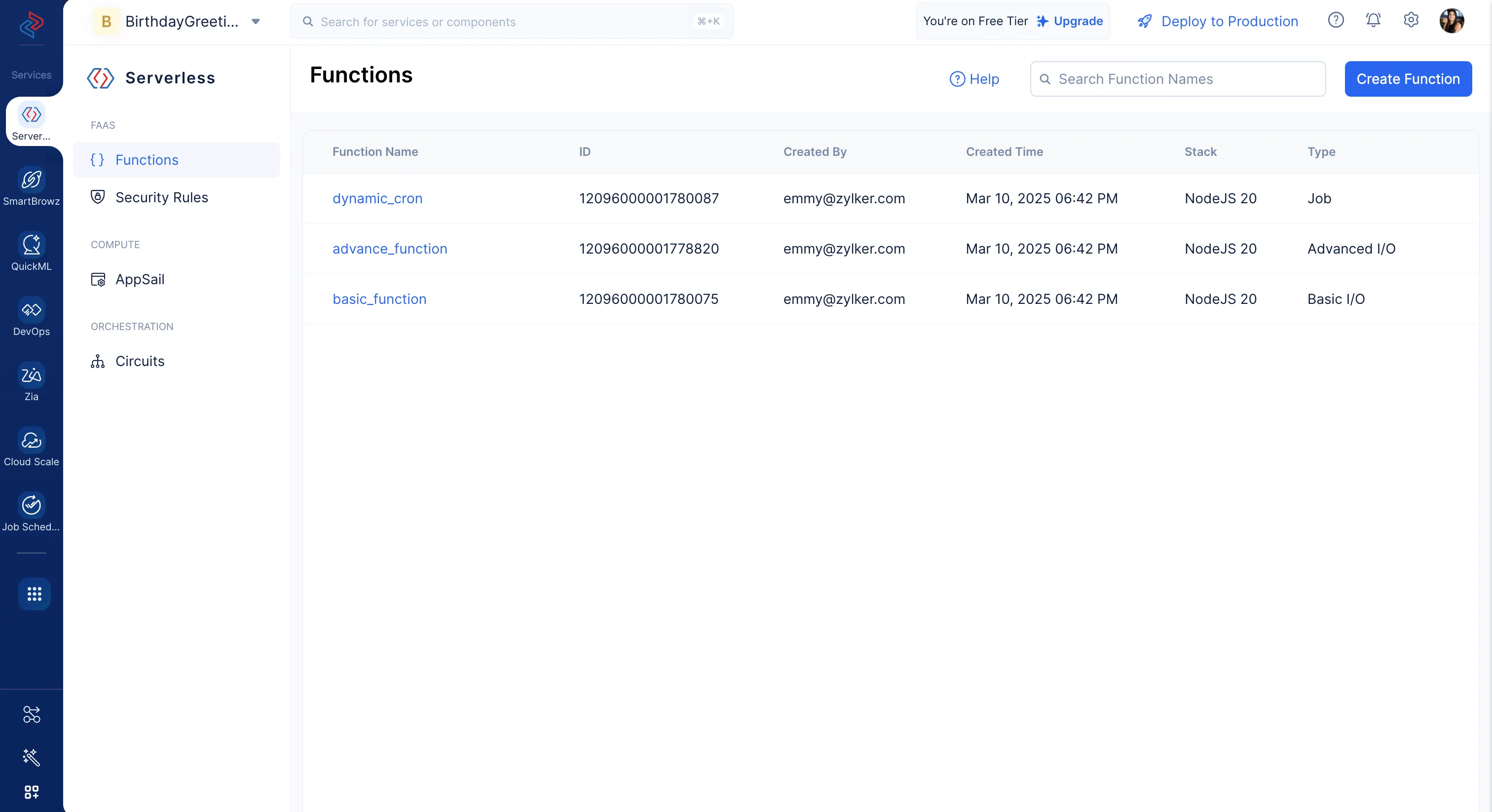The image size is (1492, 812).
Task: Open the dynamic_cron function link
Action: (x=377, y=199)
